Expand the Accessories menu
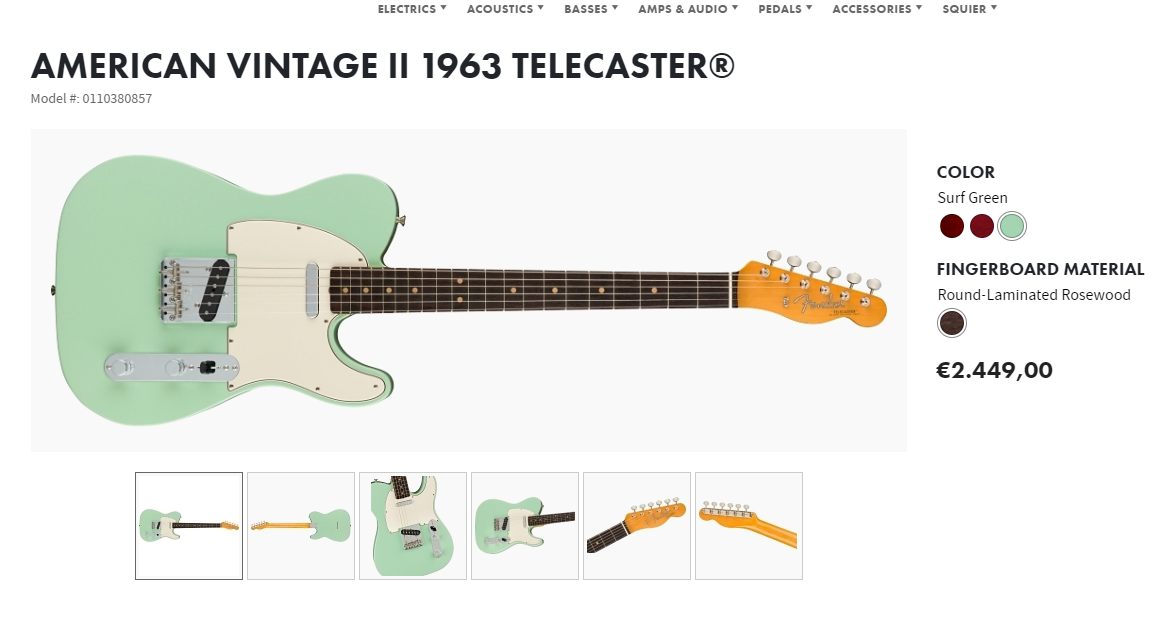This screenshot has height=617, width=1161. pyautogui.click(x=877, y=9)
